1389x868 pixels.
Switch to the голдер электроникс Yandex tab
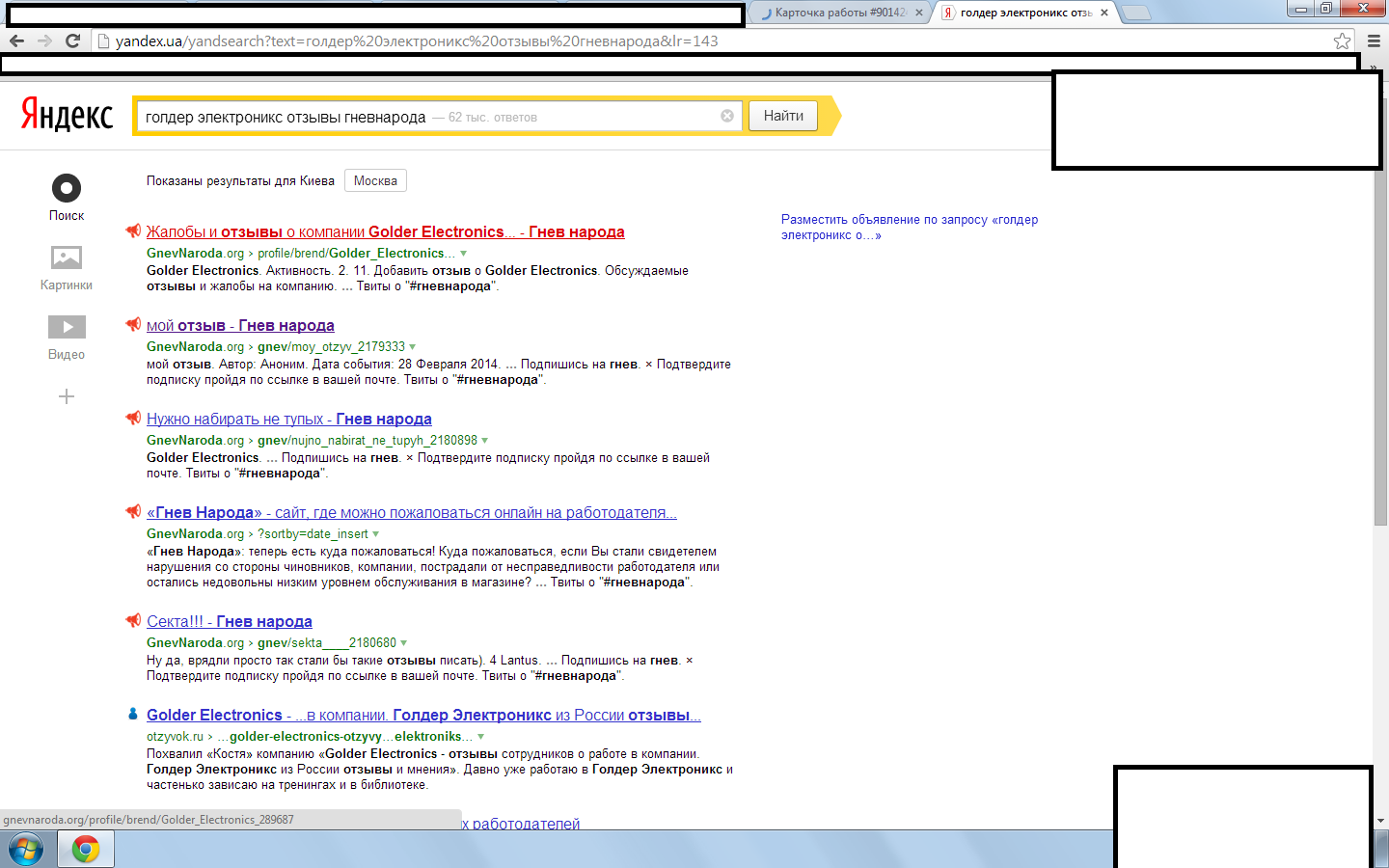pos(1026,13)
